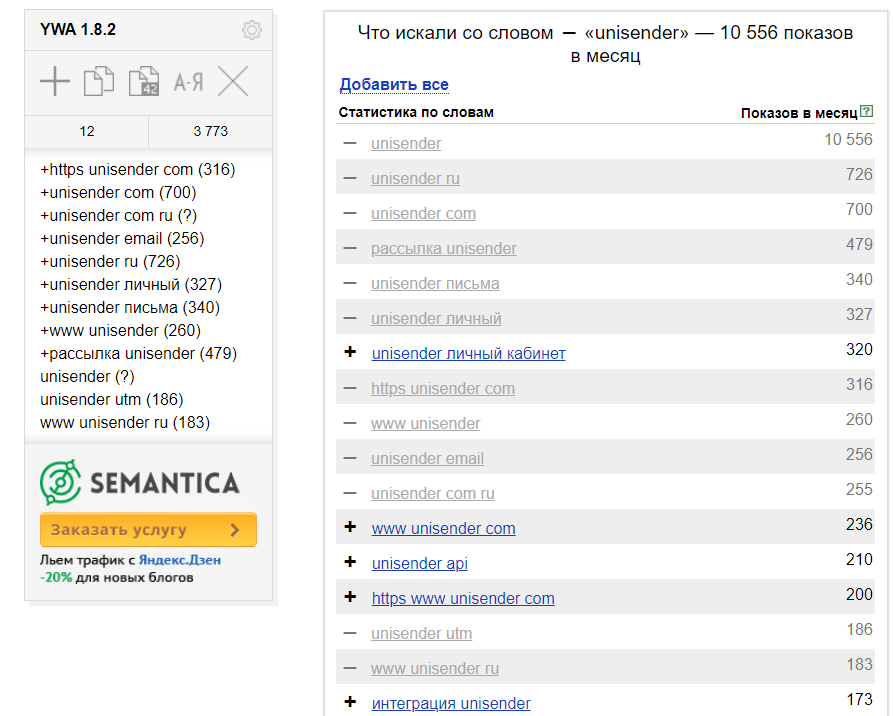Screen dimensions: 893x716
Task: Remove 'unisender email' using minus icon
Action: click(x=350, y=459)
